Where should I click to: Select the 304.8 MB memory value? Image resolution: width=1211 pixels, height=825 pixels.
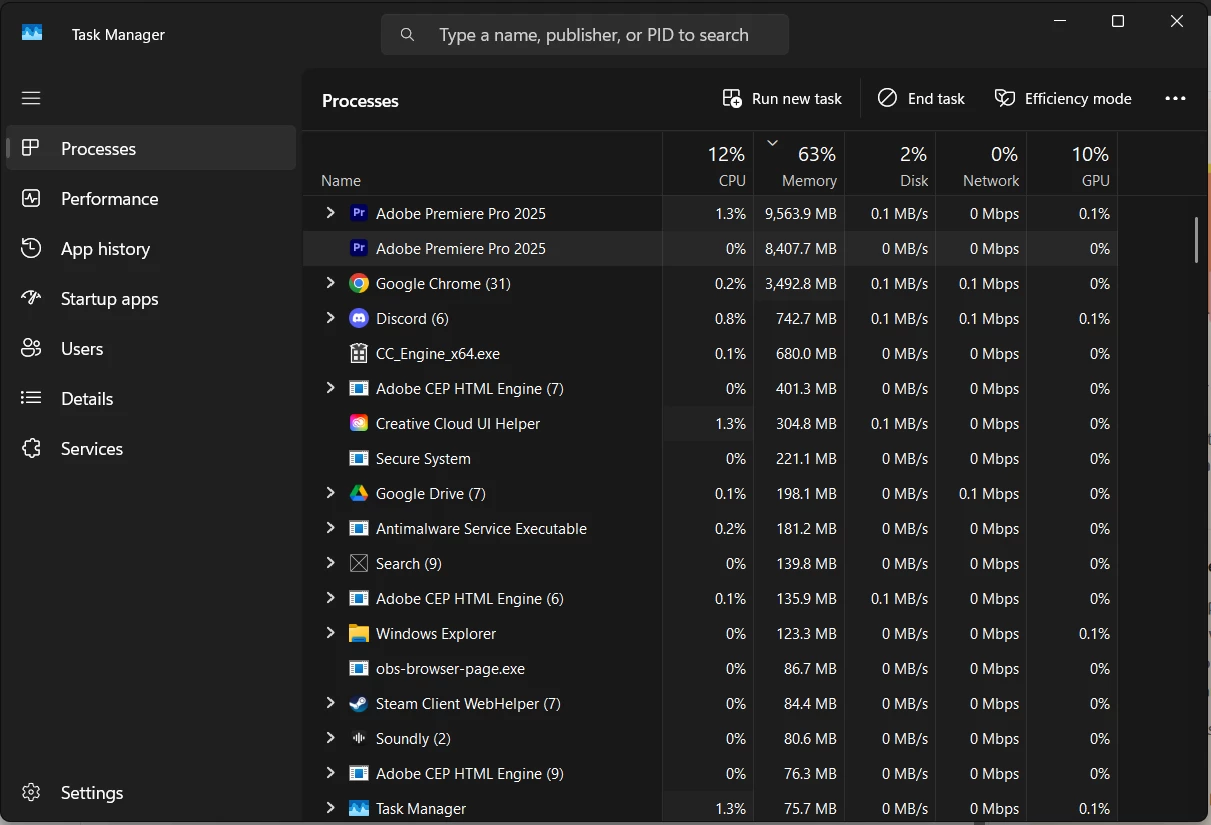[x=805, y=423]
